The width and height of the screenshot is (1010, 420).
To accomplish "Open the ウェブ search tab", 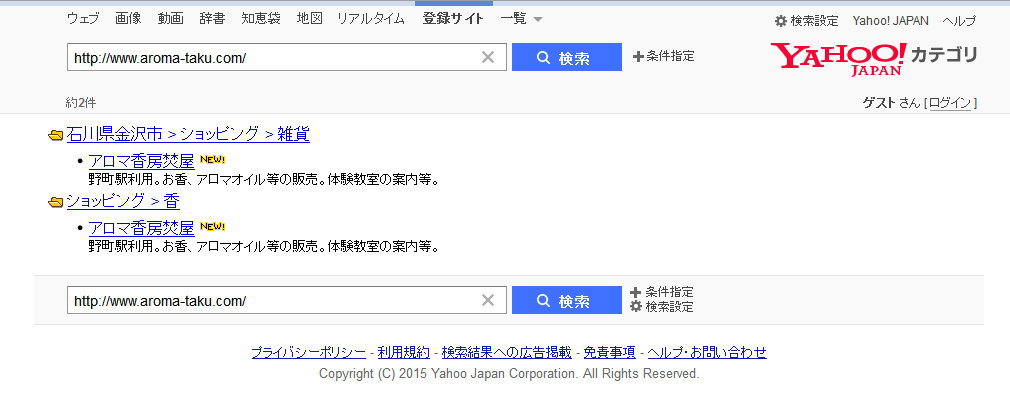I will pos(83,19).
